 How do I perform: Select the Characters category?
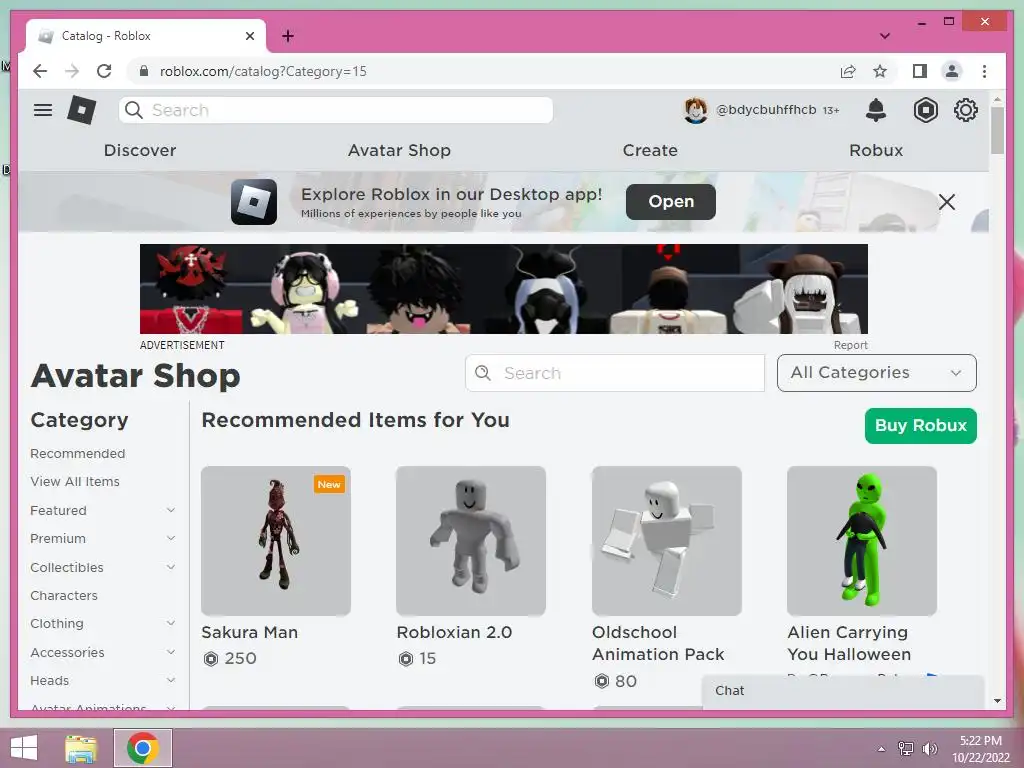[x=64, y=595]
